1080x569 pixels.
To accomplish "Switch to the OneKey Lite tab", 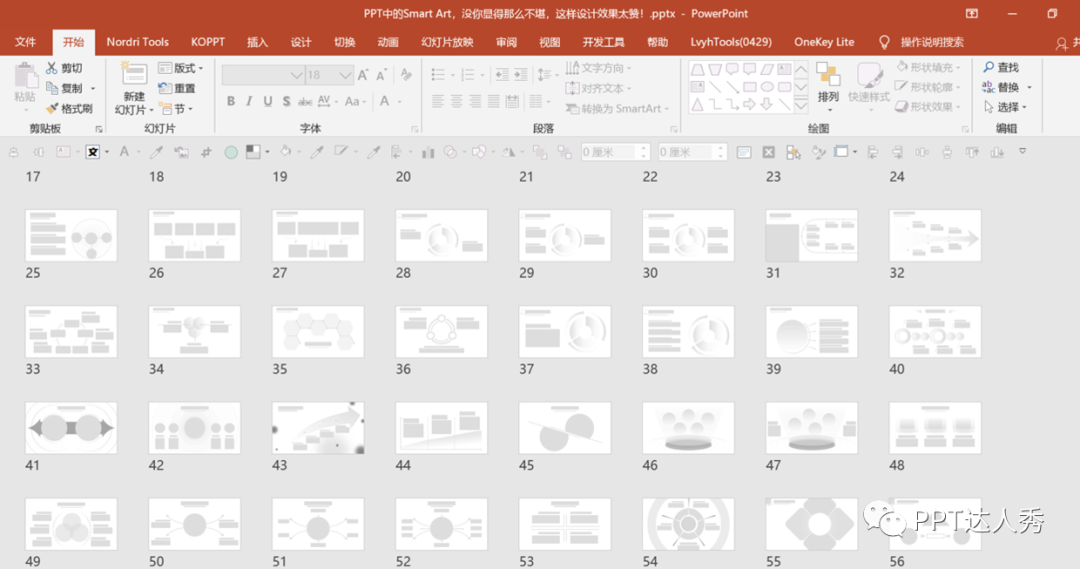I will click(824, 42).
